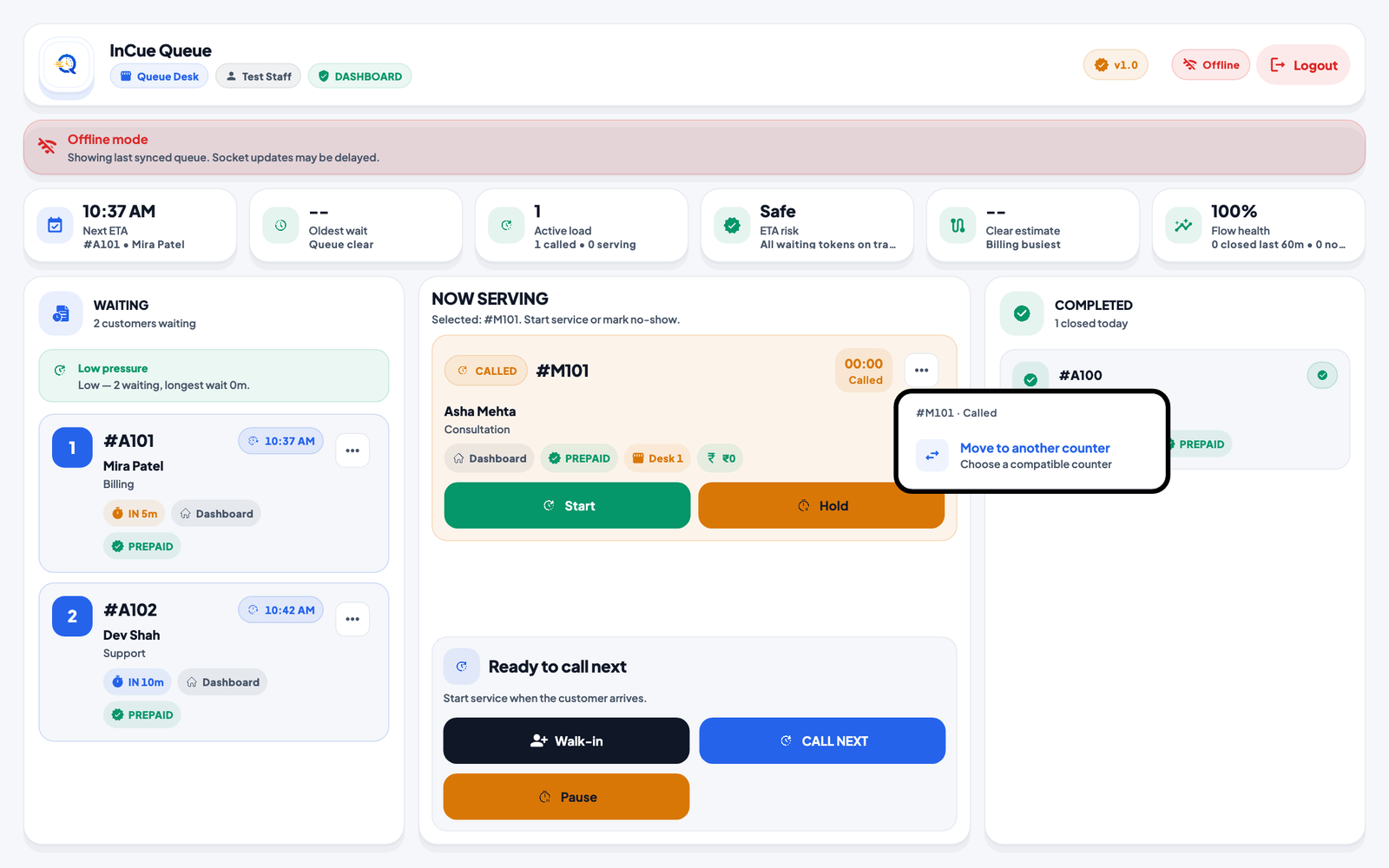Click the Low pressure status banner
The height and width of the screenshot is (868, 1389).
214,376
